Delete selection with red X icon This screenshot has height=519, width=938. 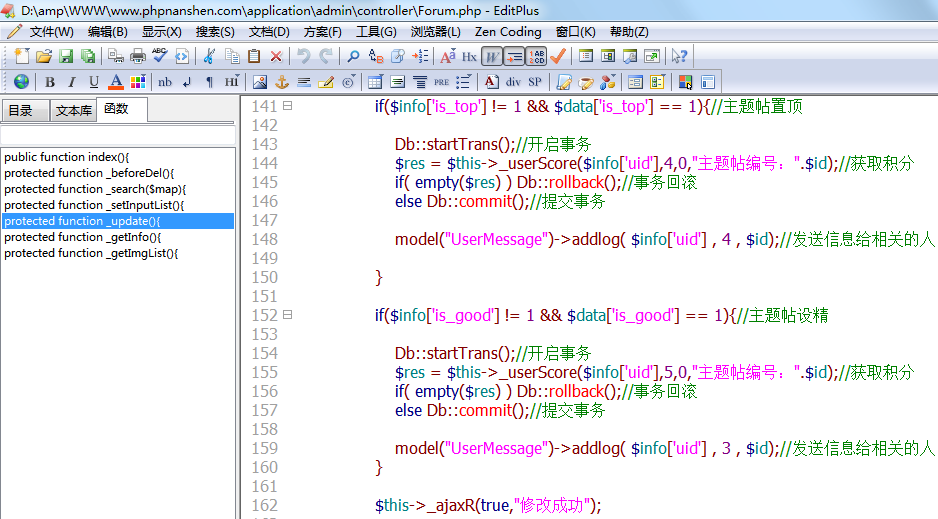click(276, 56)
